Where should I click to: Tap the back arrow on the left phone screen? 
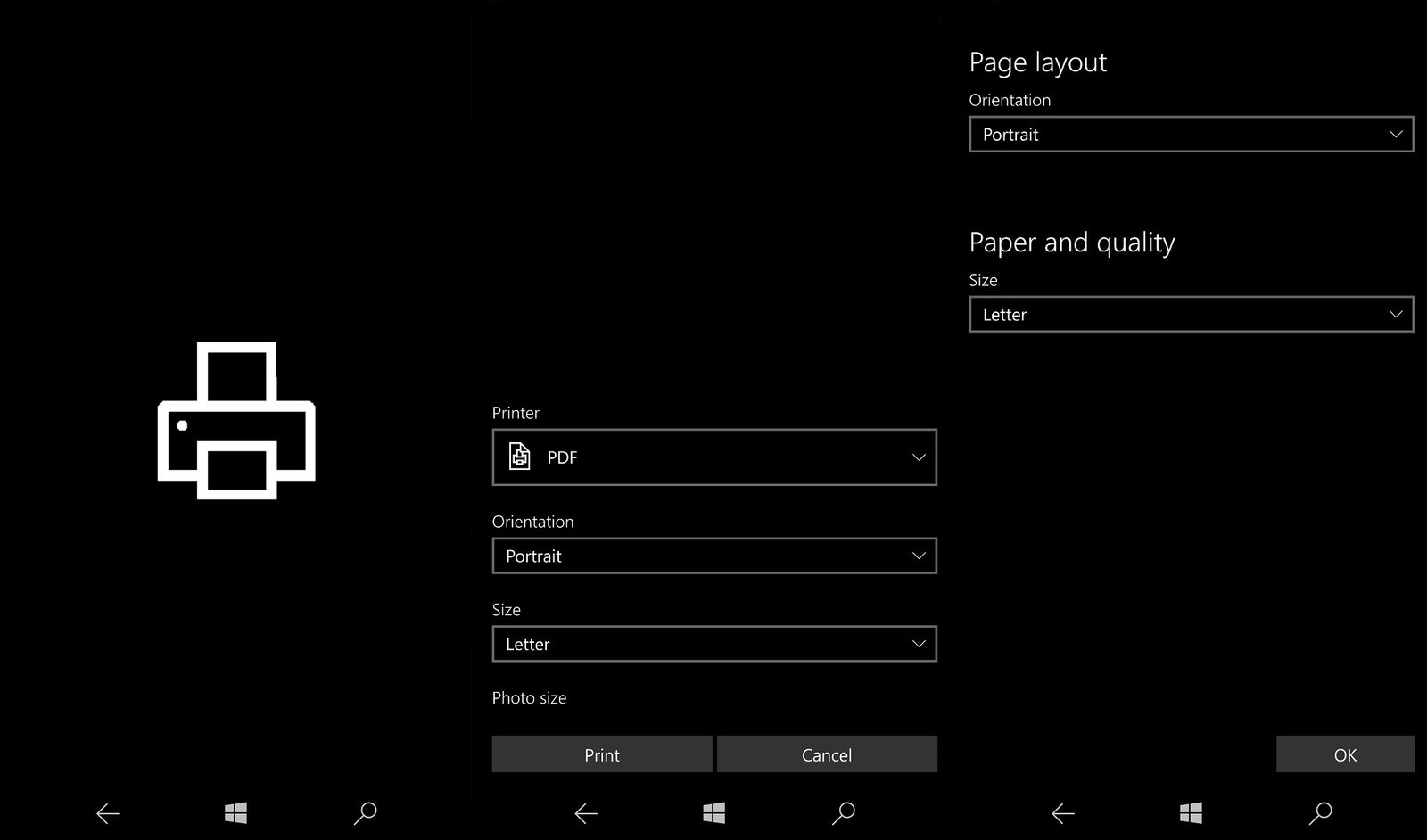[x=108, y=813]
